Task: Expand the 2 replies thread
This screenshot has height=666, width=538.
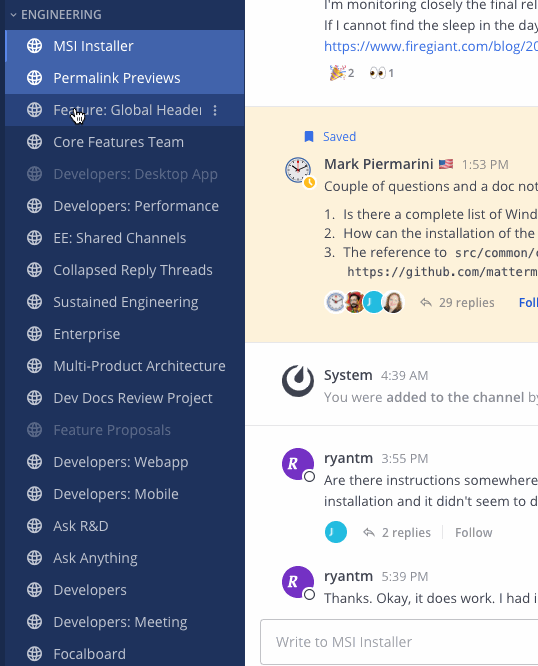Action: pyautogui.click(x=397, y=533)
